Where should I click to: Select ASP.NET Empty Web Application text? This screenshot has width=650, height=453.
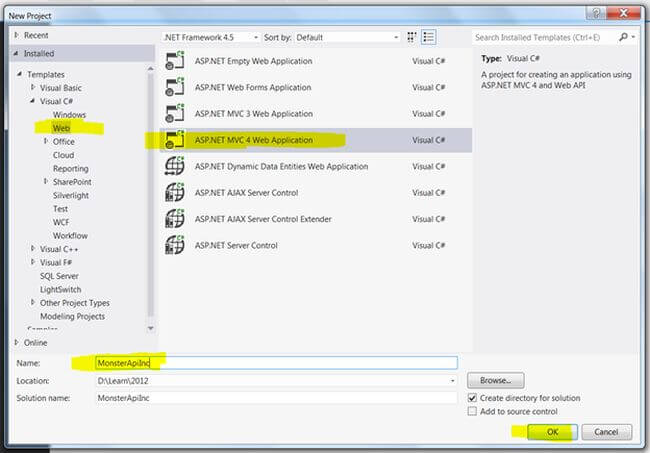click(x=253, y=61)
